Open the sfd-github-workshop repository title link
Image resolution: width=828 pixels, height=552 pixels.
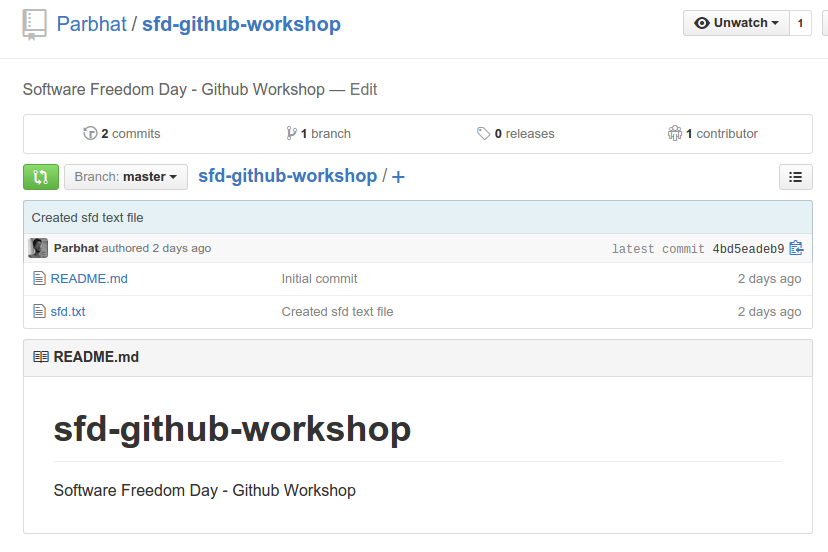coord(241,24)
